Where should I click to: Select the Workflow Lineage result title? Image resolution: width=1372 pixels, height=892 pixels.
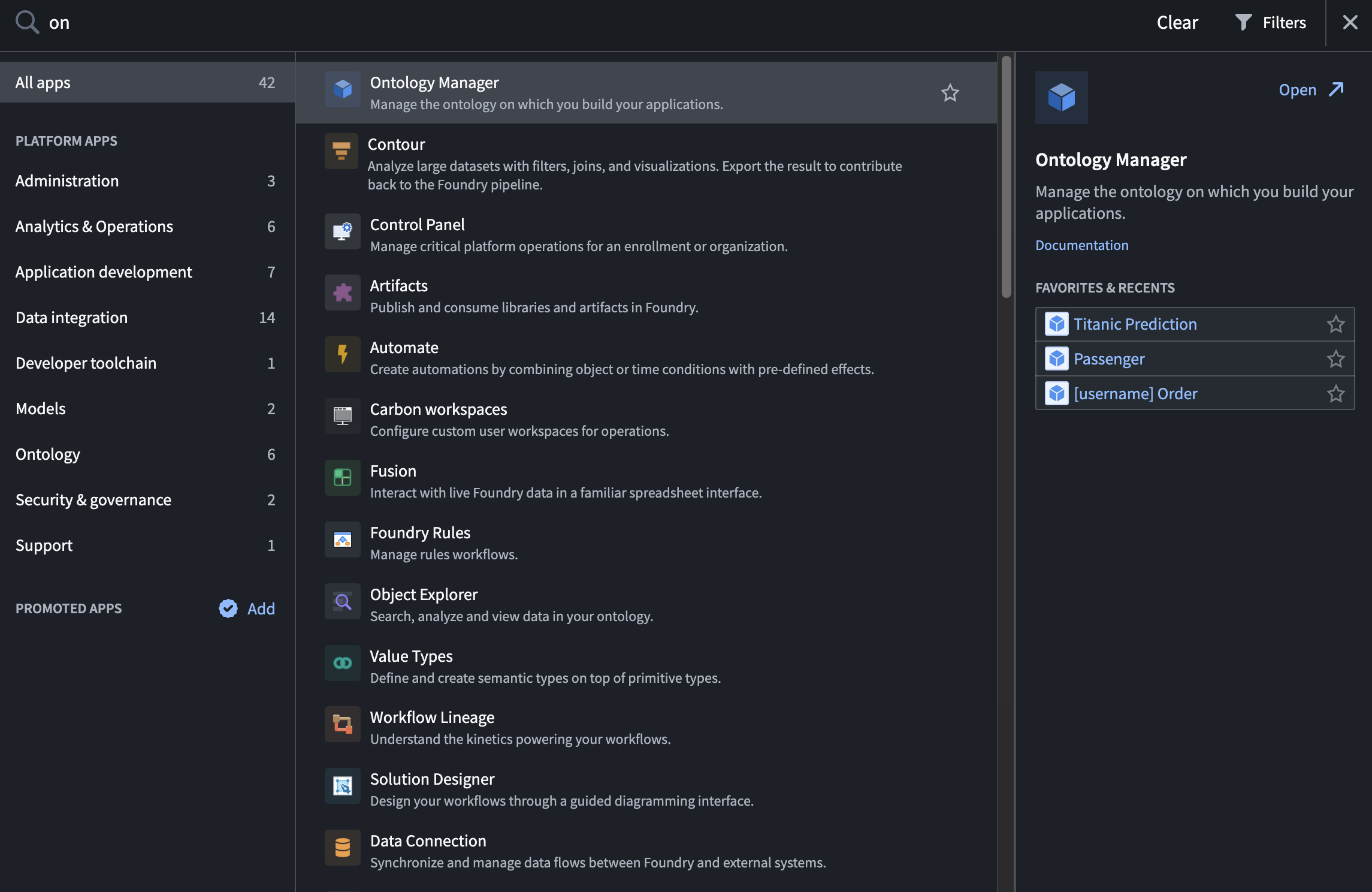click(x=433, y=718)
